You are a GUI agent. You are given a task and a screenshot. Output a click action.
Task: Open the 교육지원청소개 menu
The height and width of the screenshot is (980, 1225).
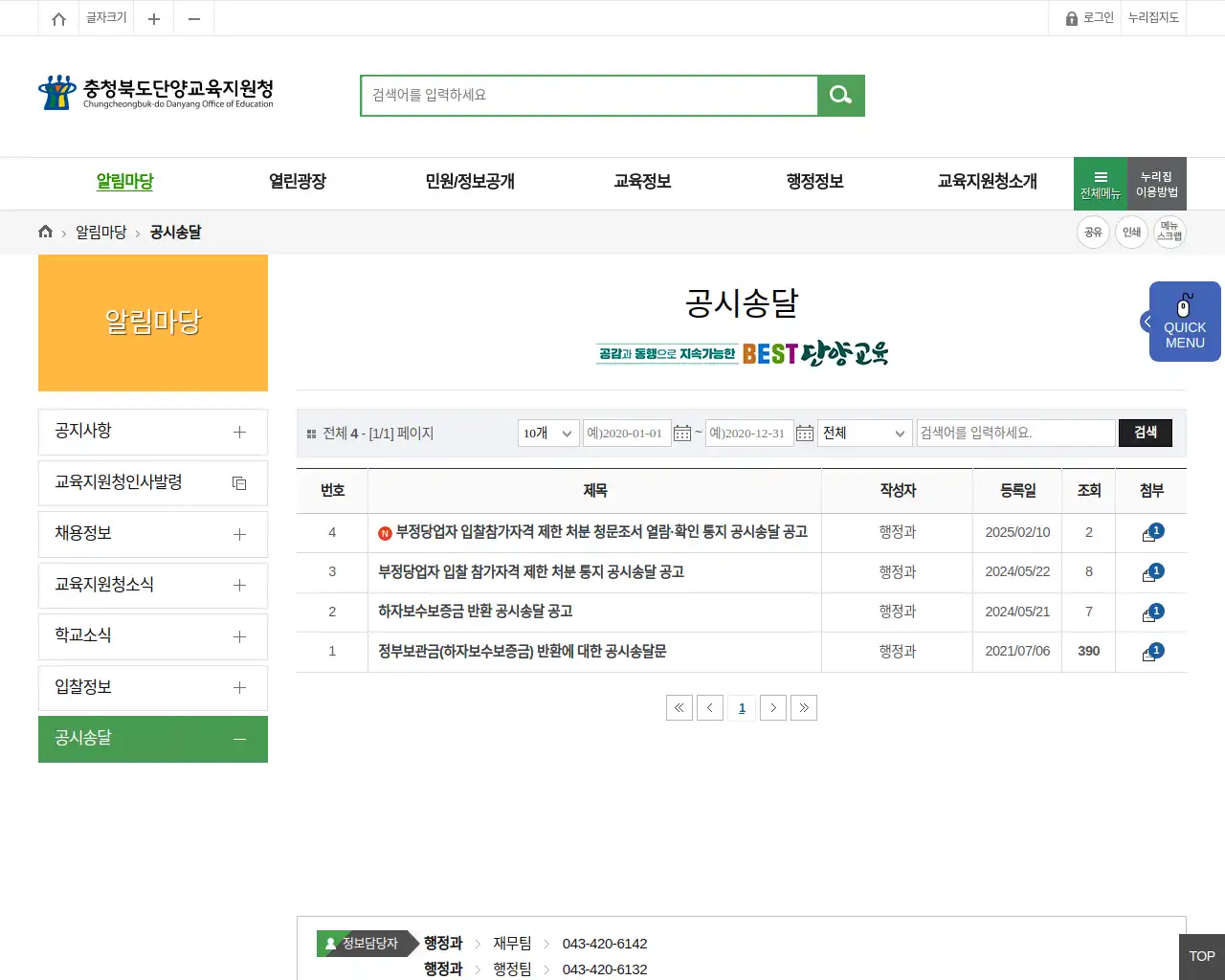987,182
